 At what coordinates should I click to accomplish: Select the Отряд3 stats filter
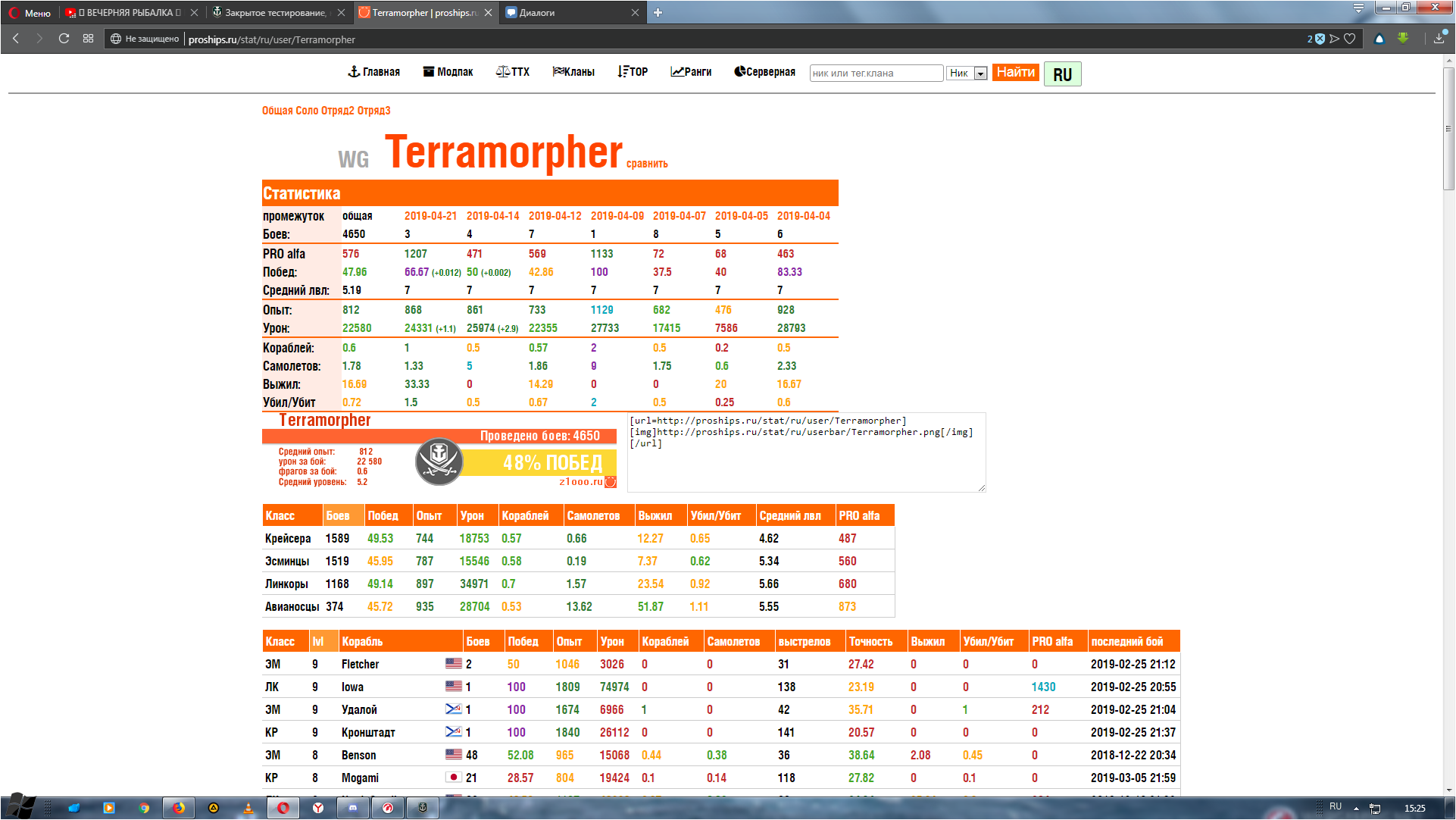point(373,111)
